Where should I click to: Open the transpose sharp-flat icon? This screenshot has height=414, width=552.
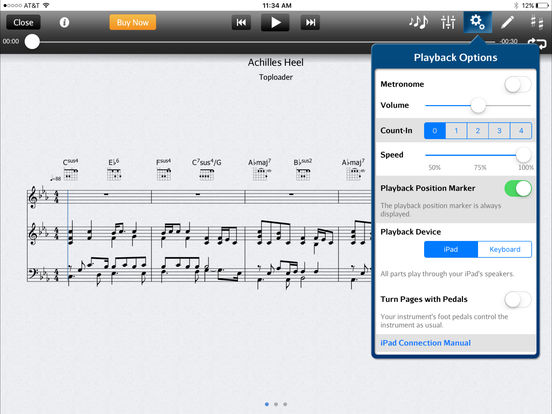click(x=537, y=22)
